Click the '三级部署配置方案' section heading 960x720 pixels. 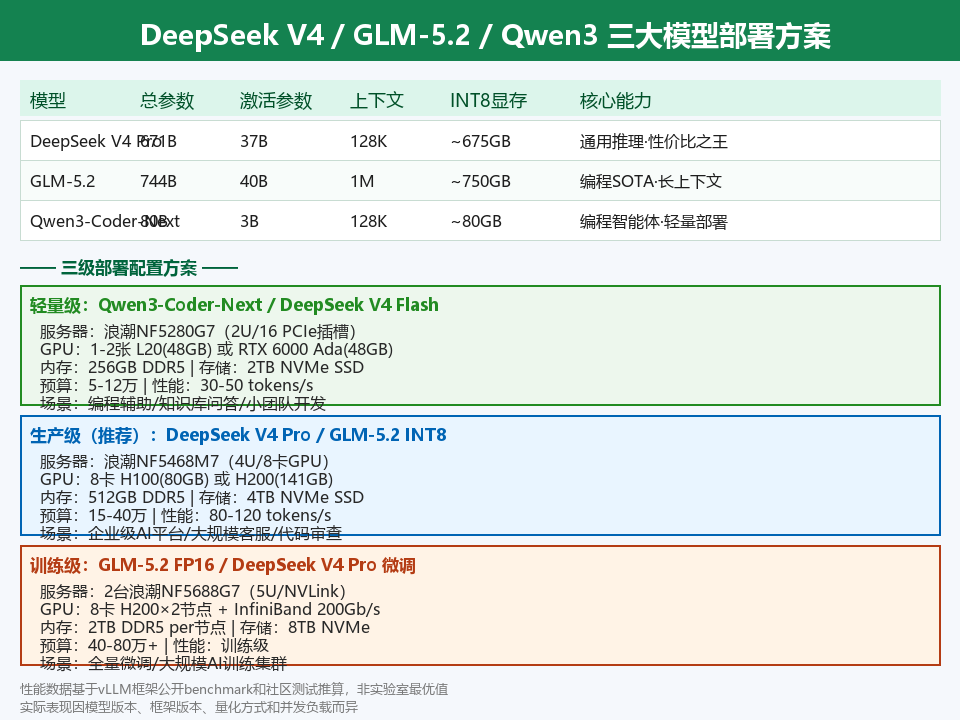129,268
